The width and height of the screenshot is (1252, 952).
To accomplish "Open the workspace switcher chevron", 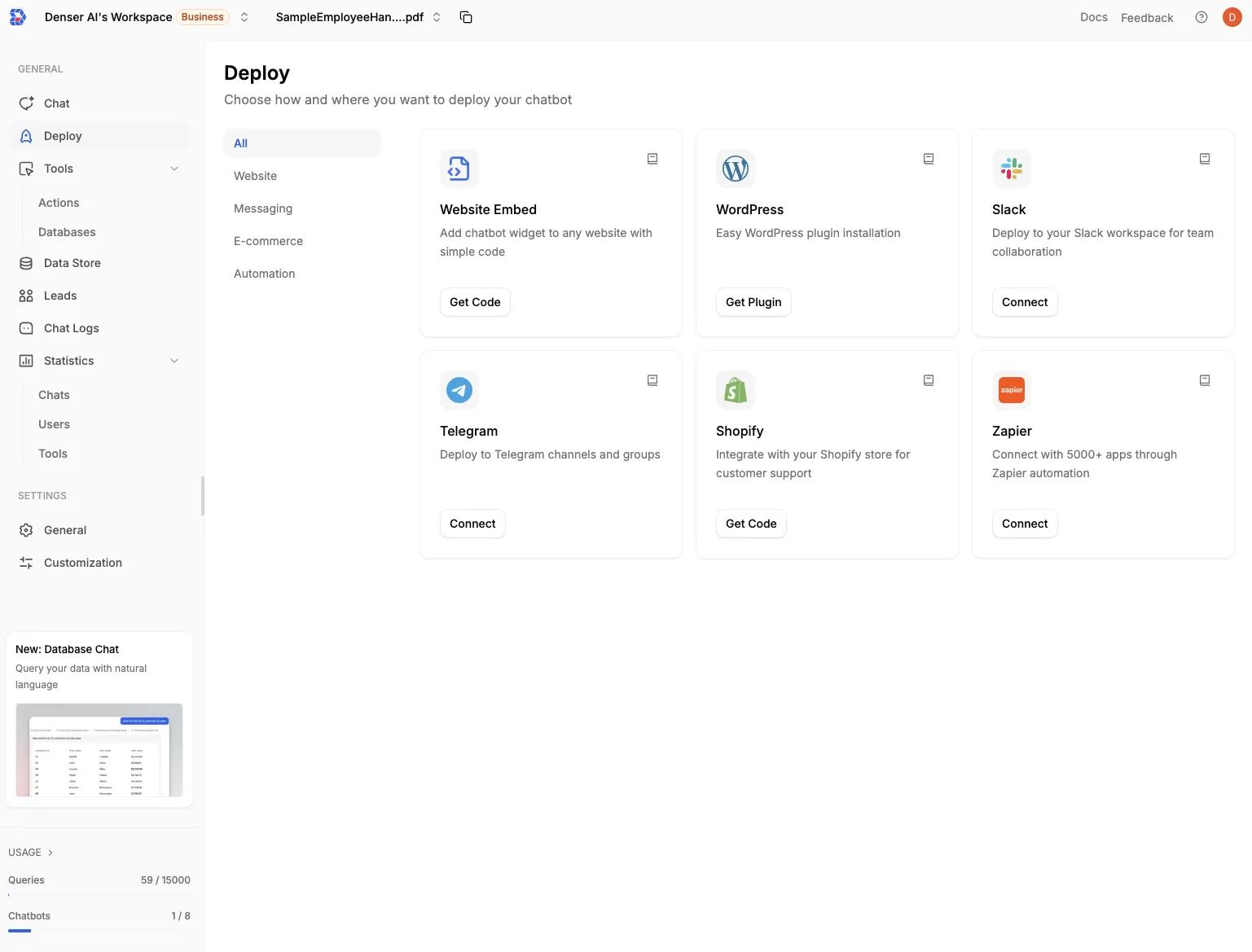I will click(x=243, y=16).
